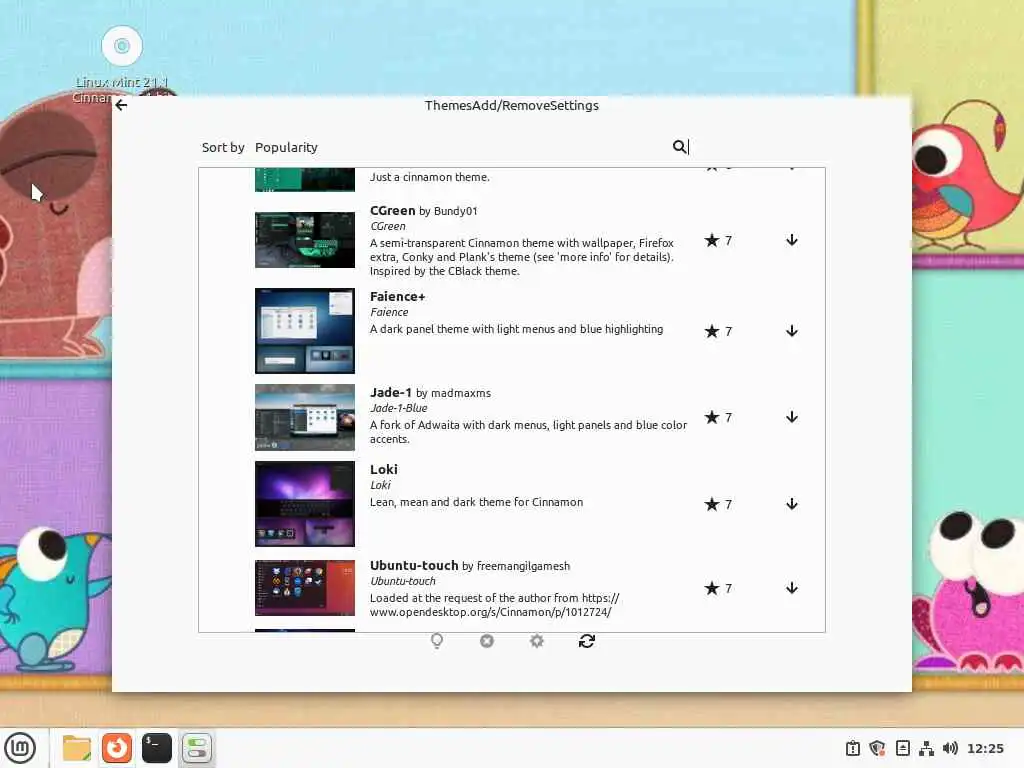Click the opendesktop.org URL text in Ubuntu-touch row

(x=490, y=612)
